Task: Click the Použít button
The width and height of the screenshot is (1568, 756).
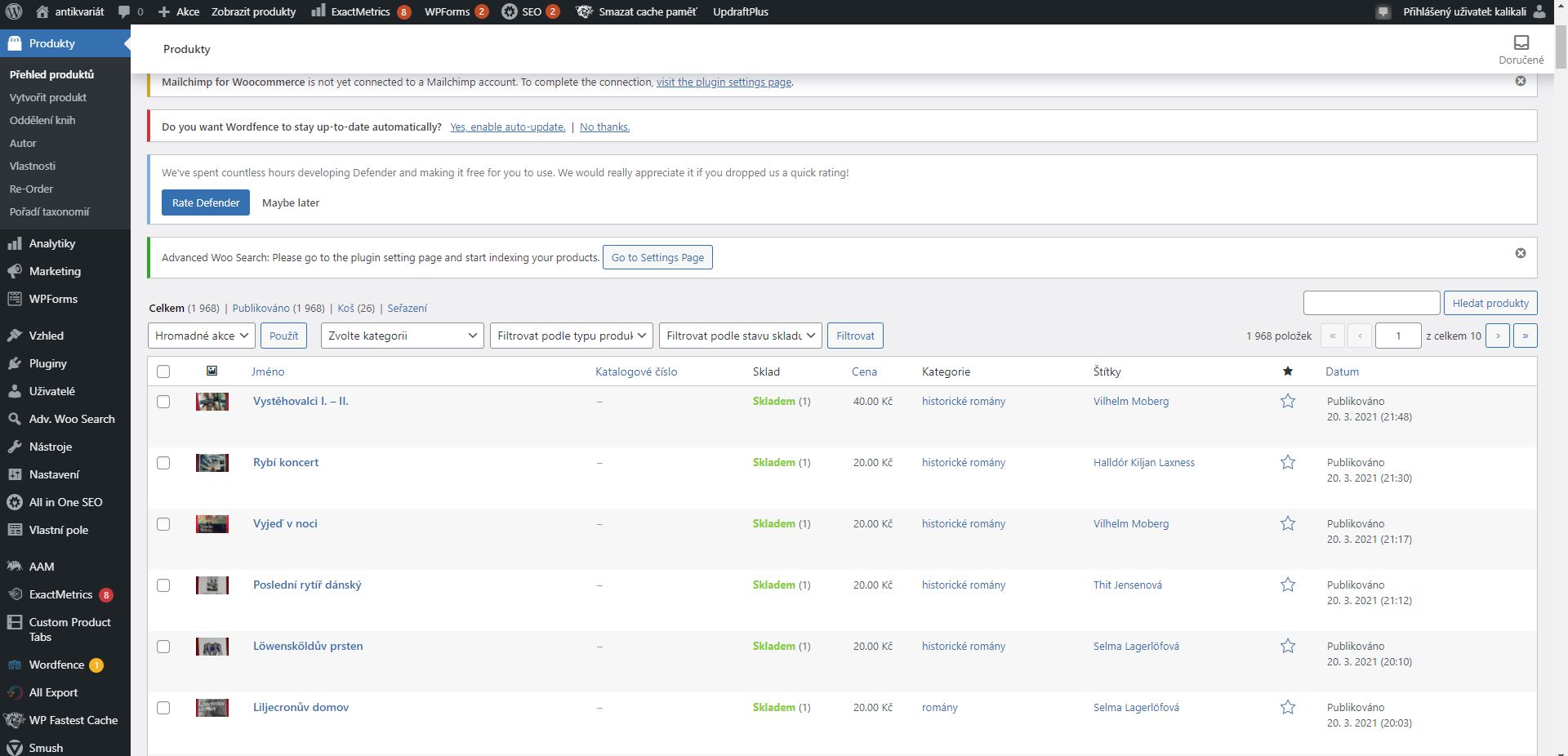Action: pos(283,336)
